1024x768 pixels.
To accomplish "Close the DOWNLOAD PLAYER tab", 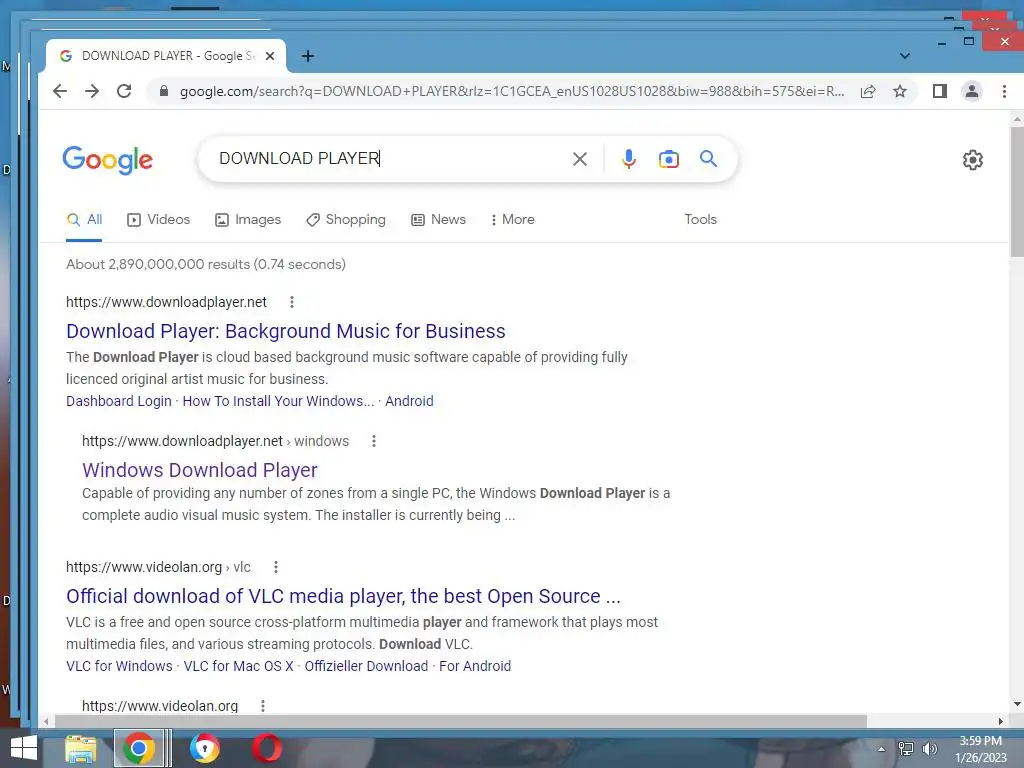I will 270,56.
